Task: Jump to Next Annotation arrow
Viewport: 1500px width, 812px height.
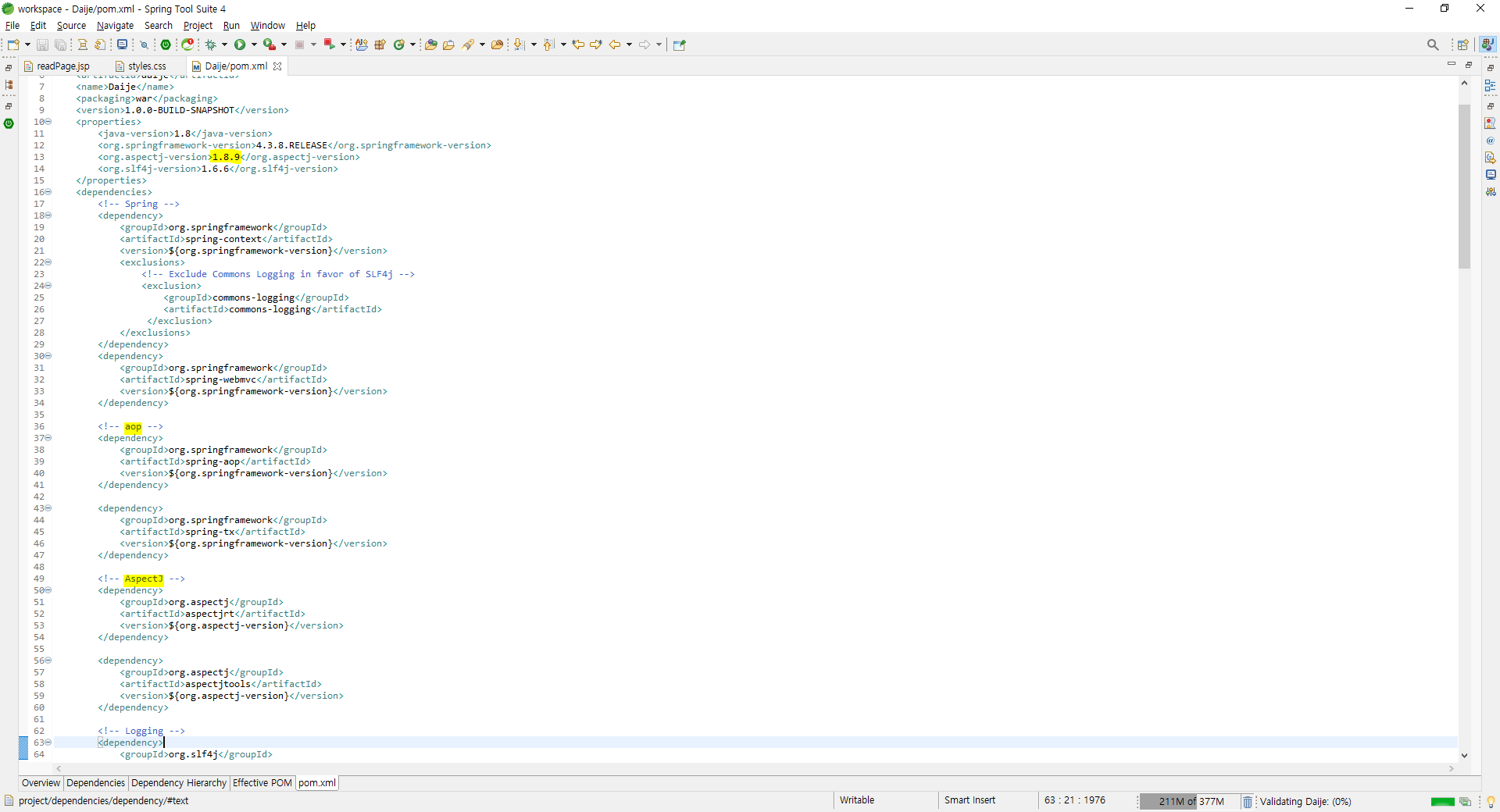Action: coord(520,45)
